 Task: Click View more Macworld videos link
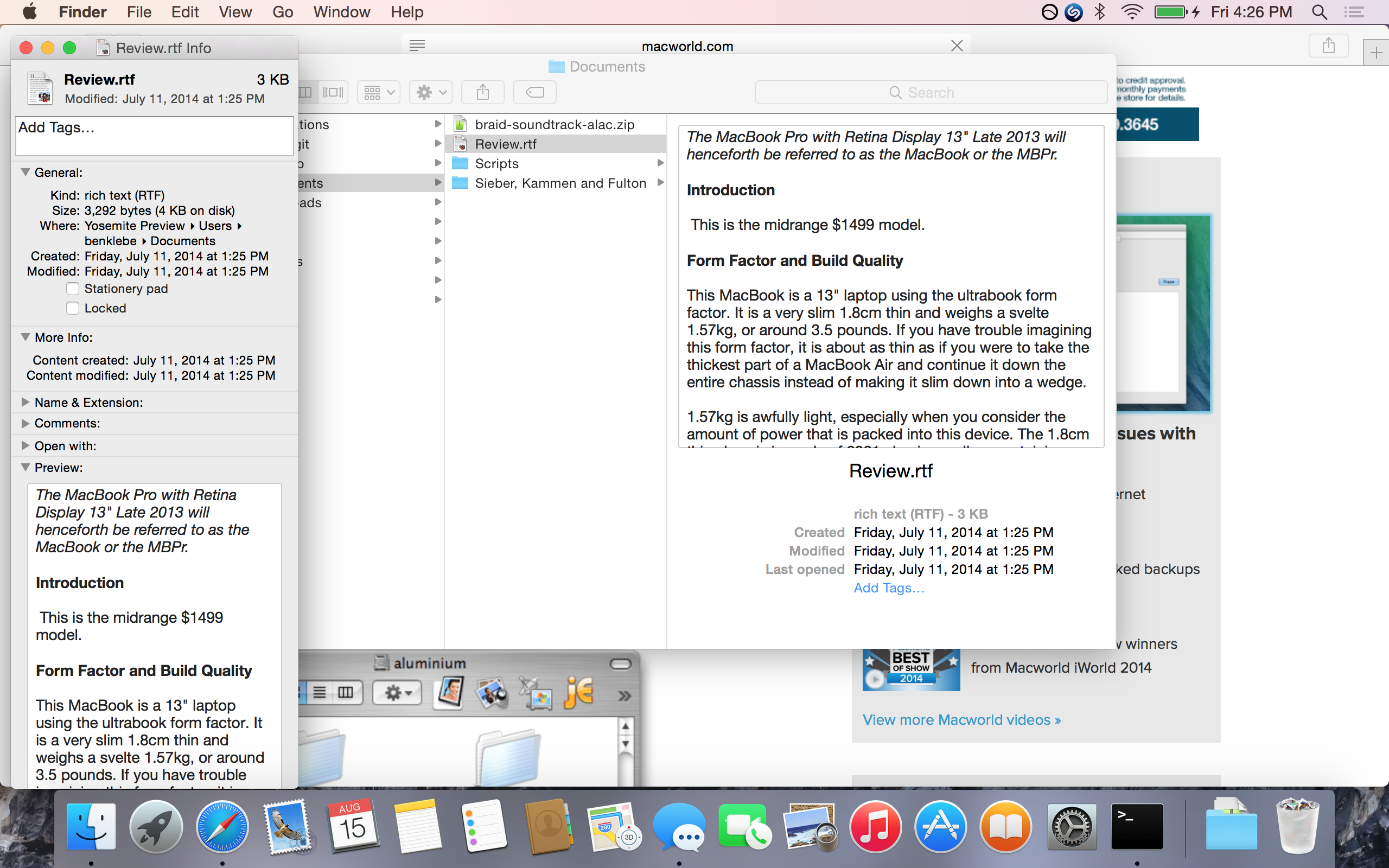coord(961,719)
